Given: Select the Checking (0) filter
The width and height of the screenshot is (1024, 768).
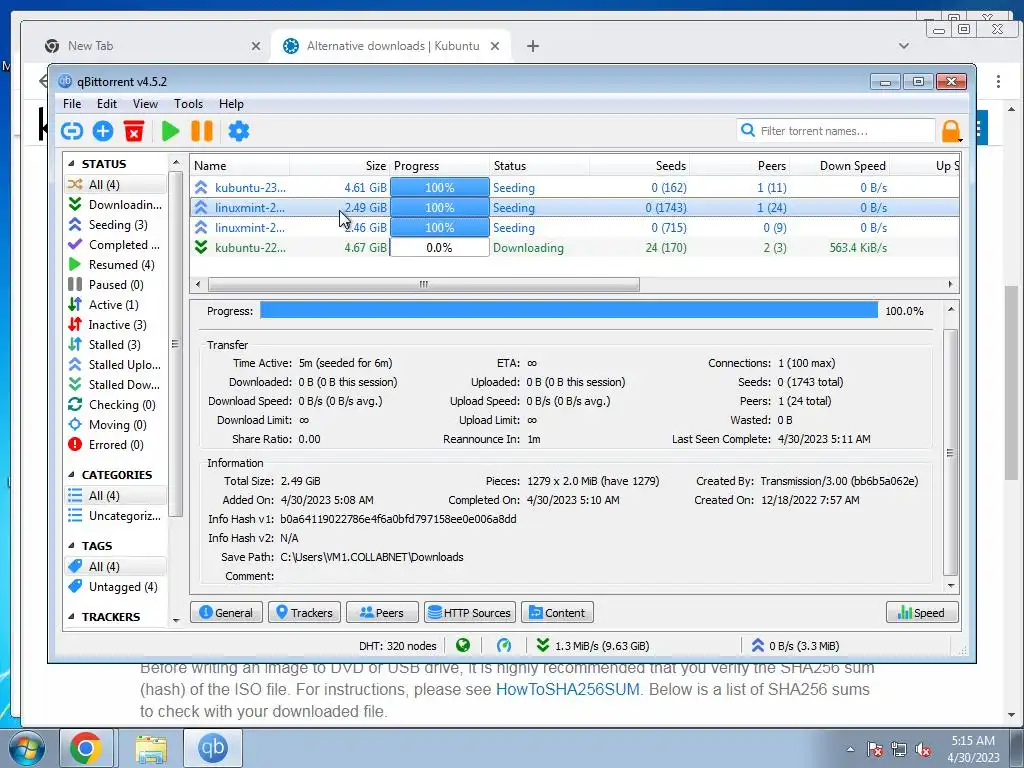Looking at the screenshot, I should [116, 405].
